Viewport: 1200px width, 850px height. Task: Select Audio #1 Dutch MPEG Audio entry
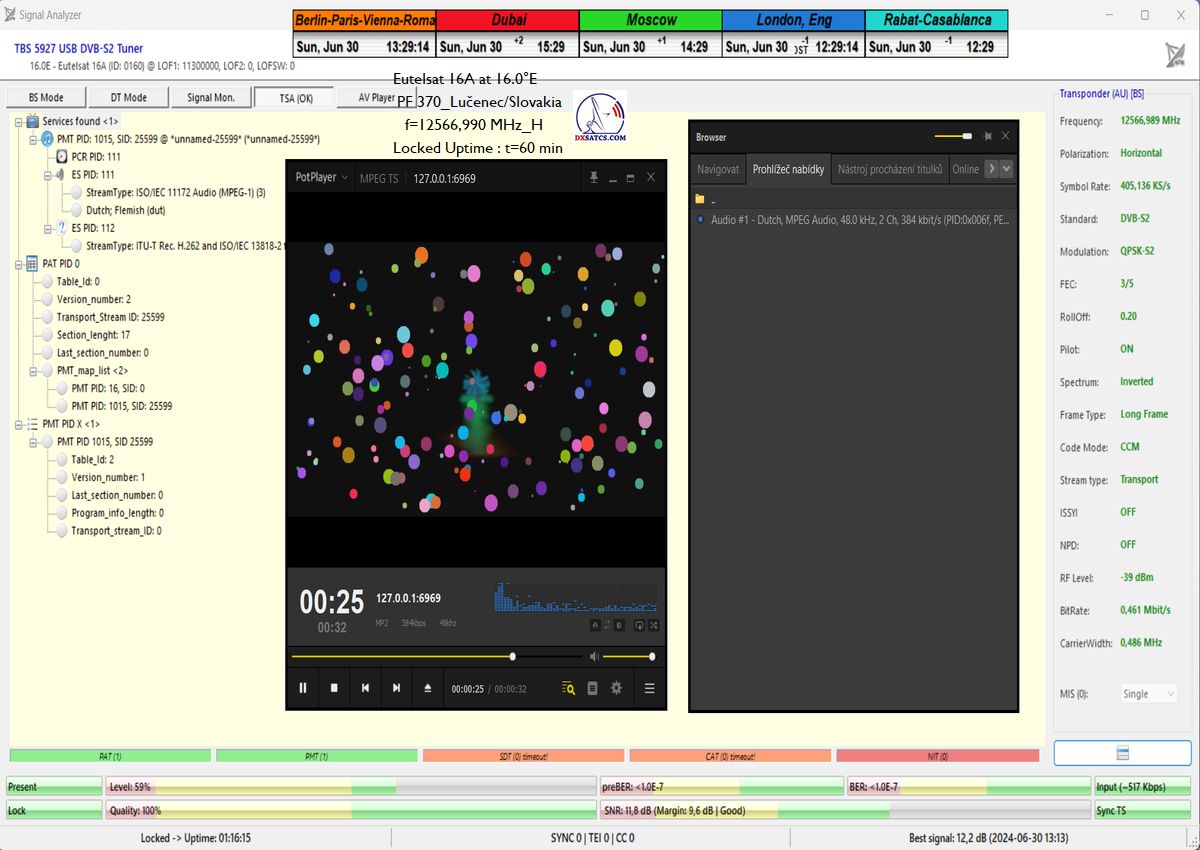850,219
